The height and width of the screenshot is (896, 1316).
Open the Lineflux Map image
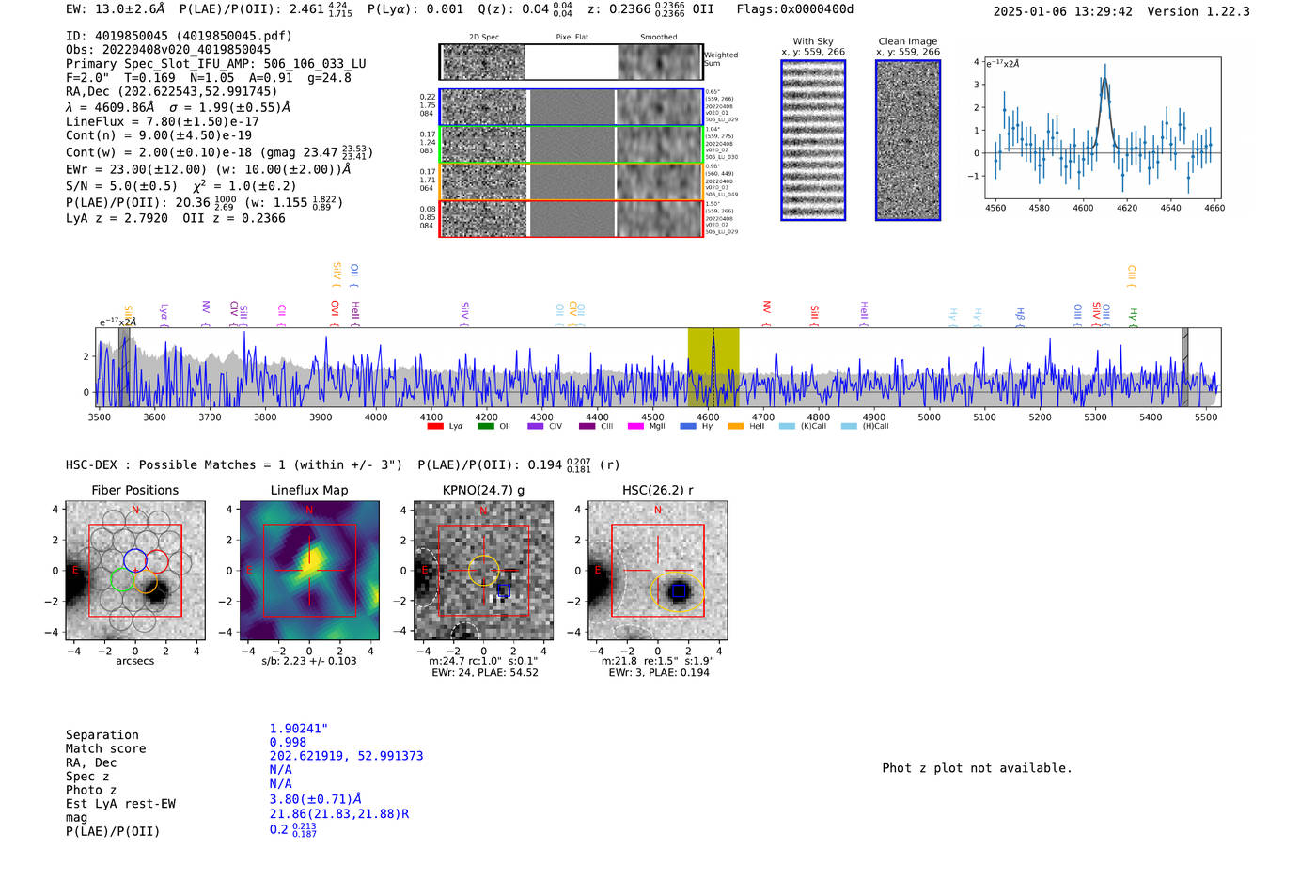[x=309, y=571]
